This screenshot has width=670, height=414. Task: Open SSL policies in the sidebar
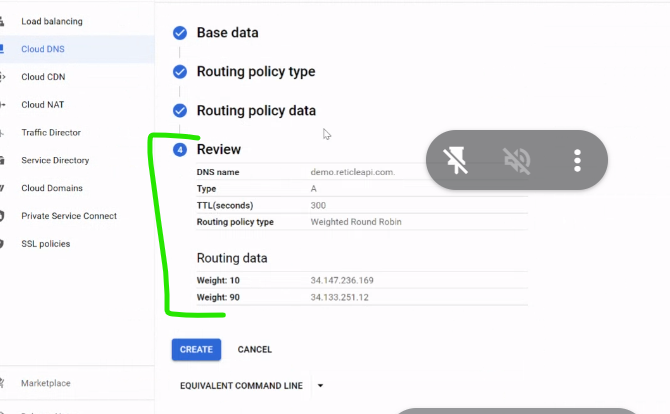46,244
